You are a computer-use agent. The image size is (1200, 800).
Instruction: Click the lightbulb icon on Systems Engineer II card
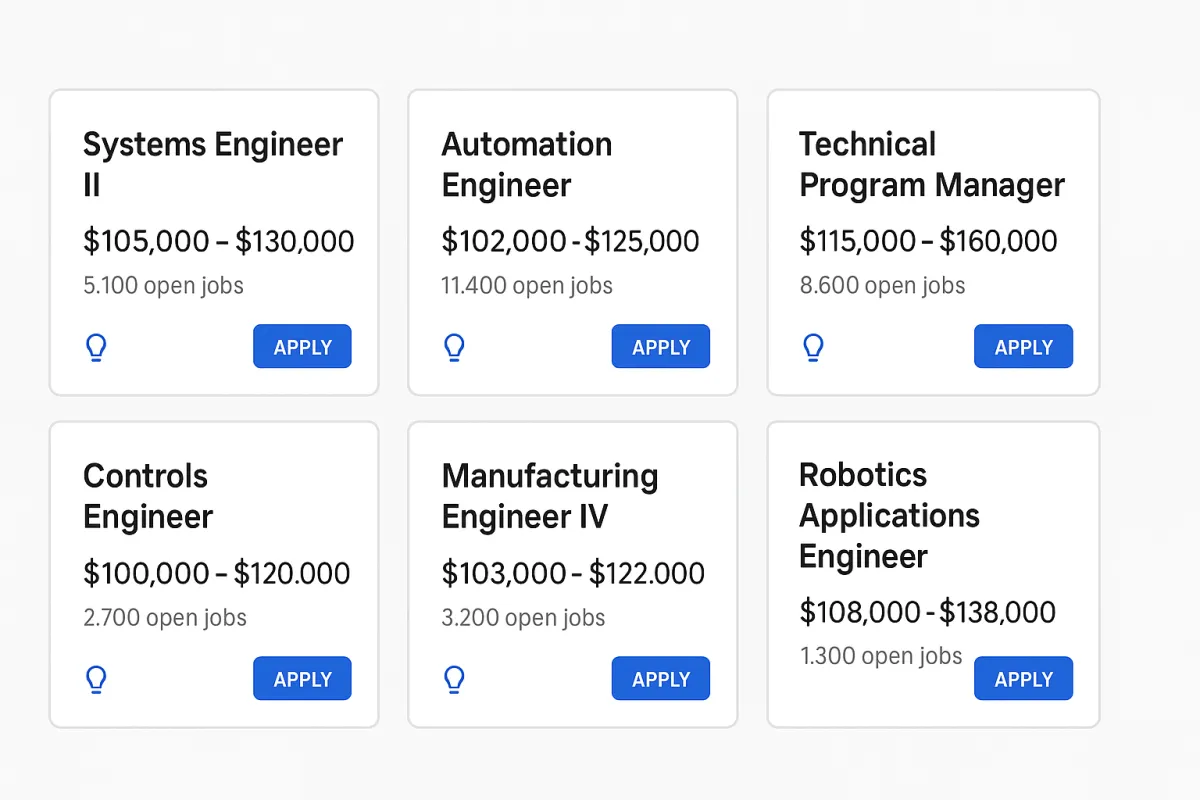click(96, 347)
